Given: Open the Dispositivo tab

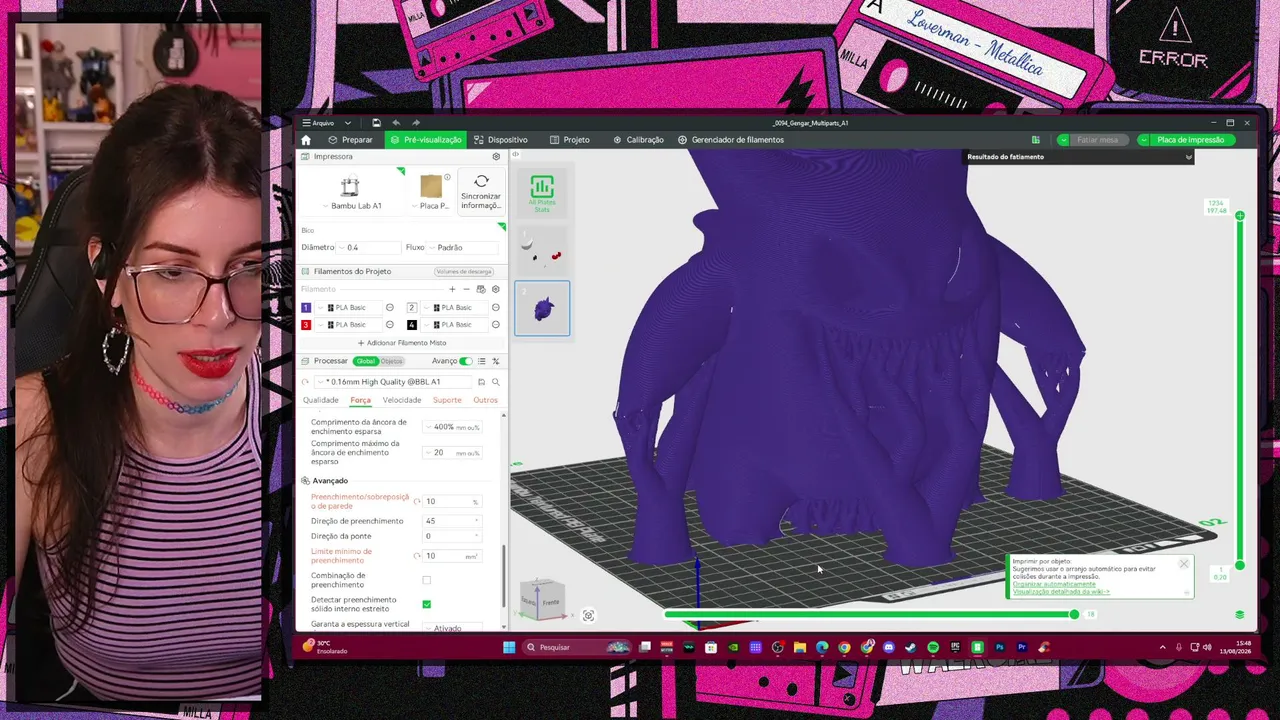Looking at the screenshot, I should (501, 140).
